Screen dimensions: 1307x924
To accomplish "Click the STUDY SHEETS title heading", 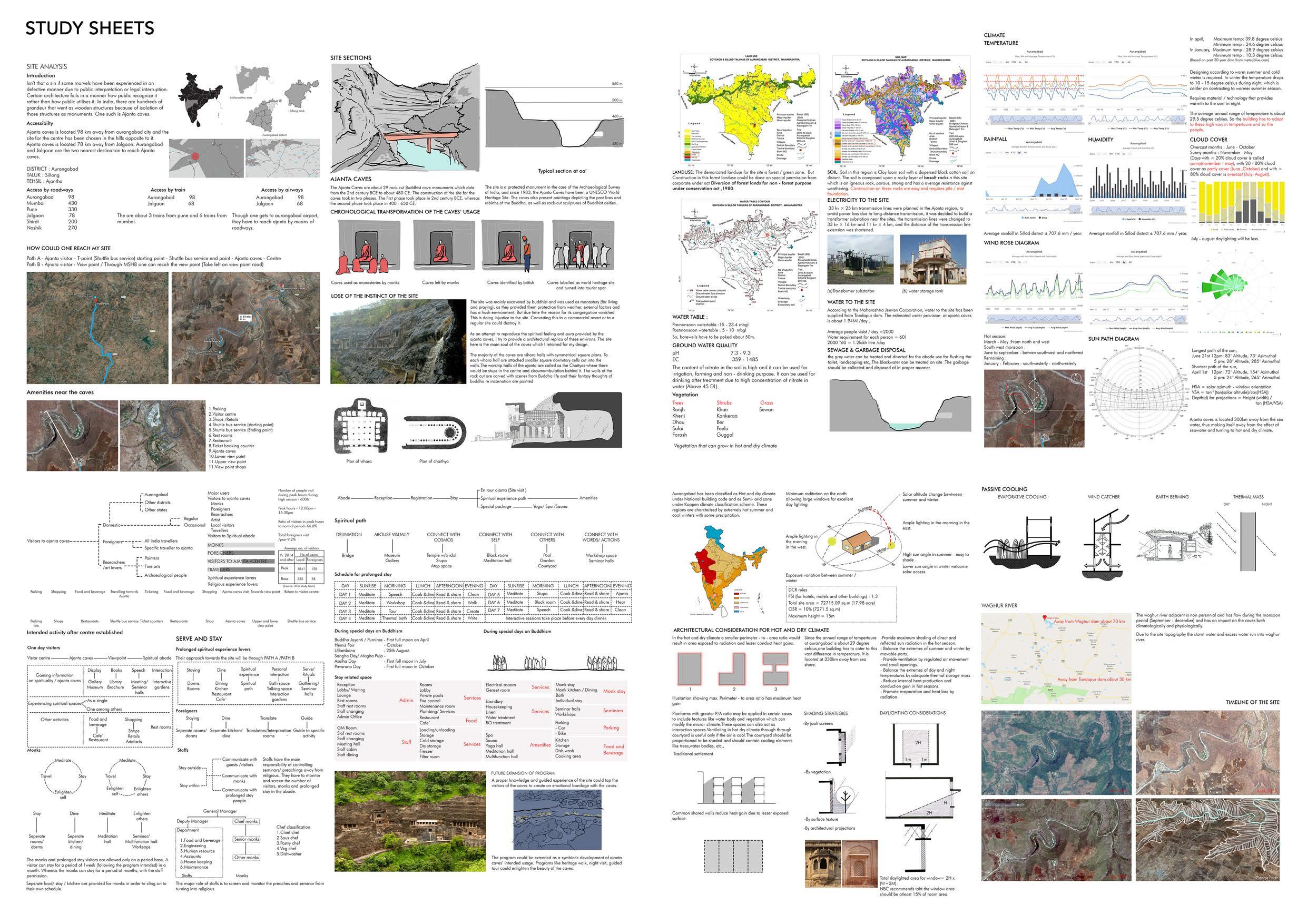I will coord(90,28).
